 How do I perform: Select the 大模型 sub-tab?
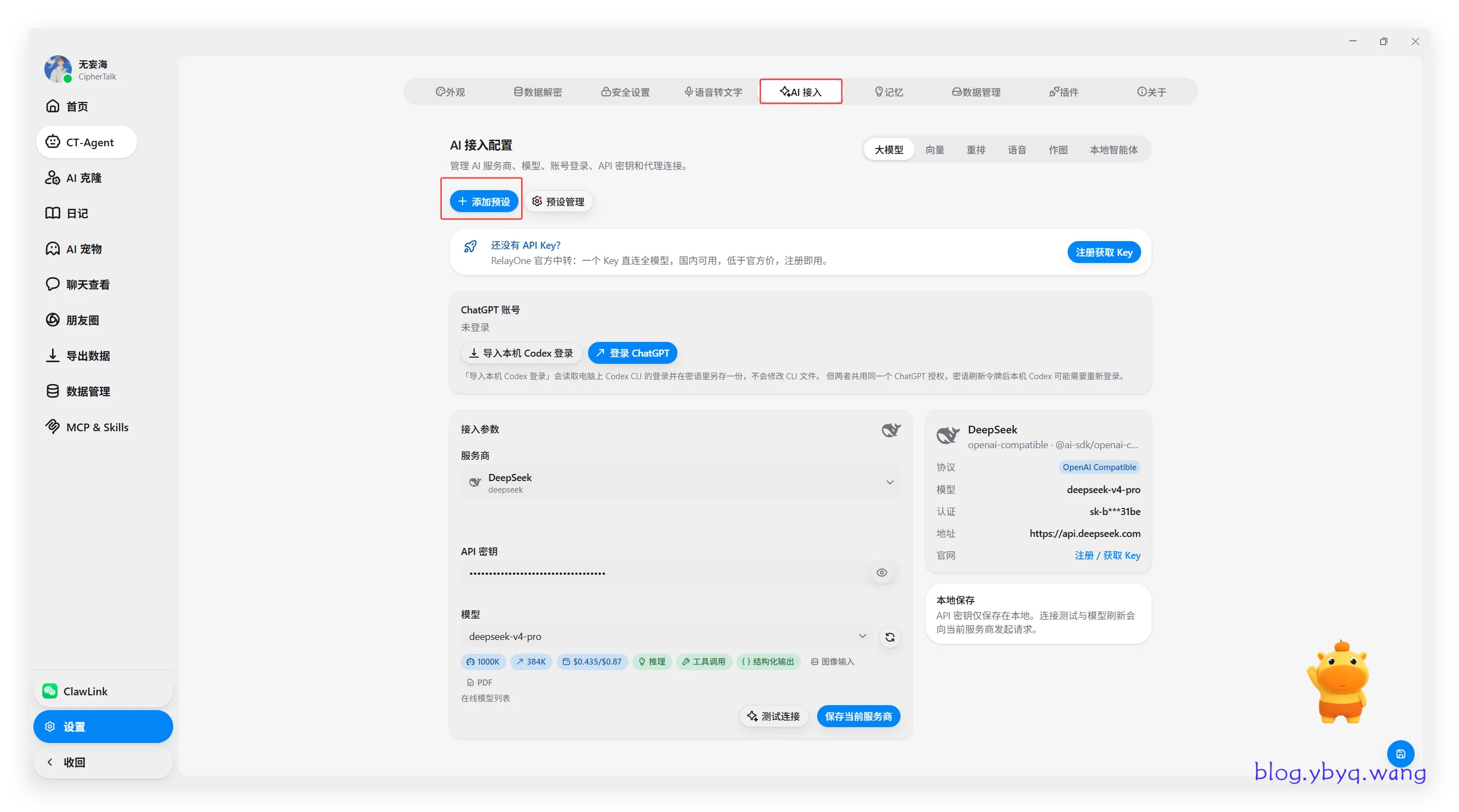pos(888,150)
